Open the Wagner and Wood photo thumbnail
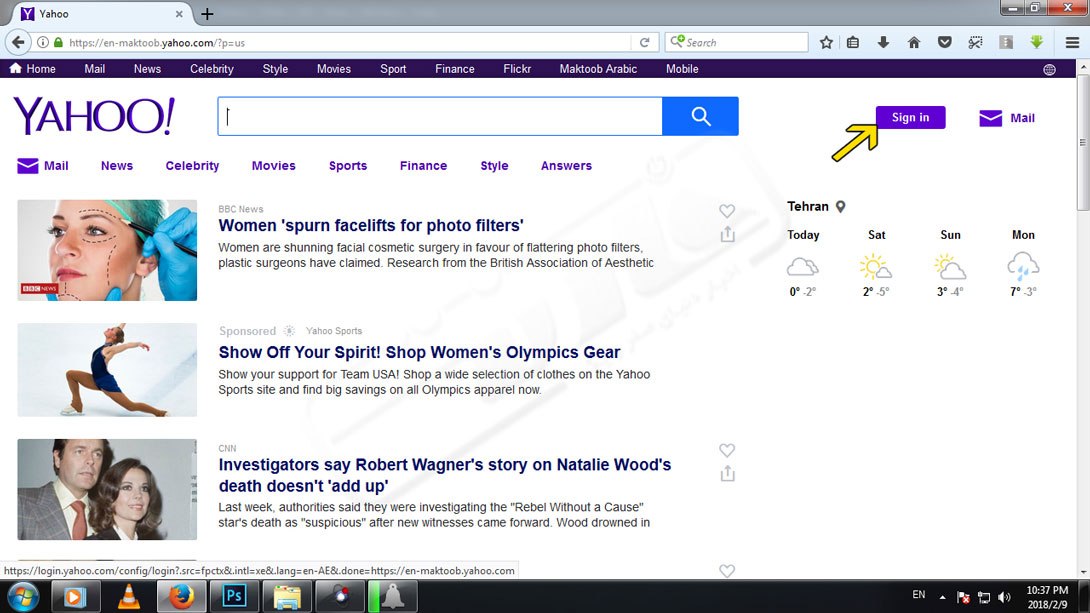This screenshot has width=1090, height=613. pos(107,489)
